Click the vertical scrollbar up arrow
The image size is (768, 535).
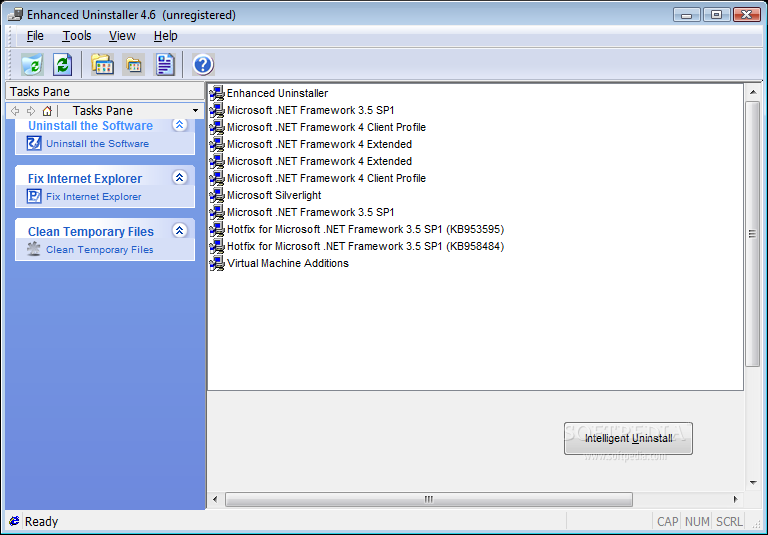pyautogui.click(x=753, y=93)
